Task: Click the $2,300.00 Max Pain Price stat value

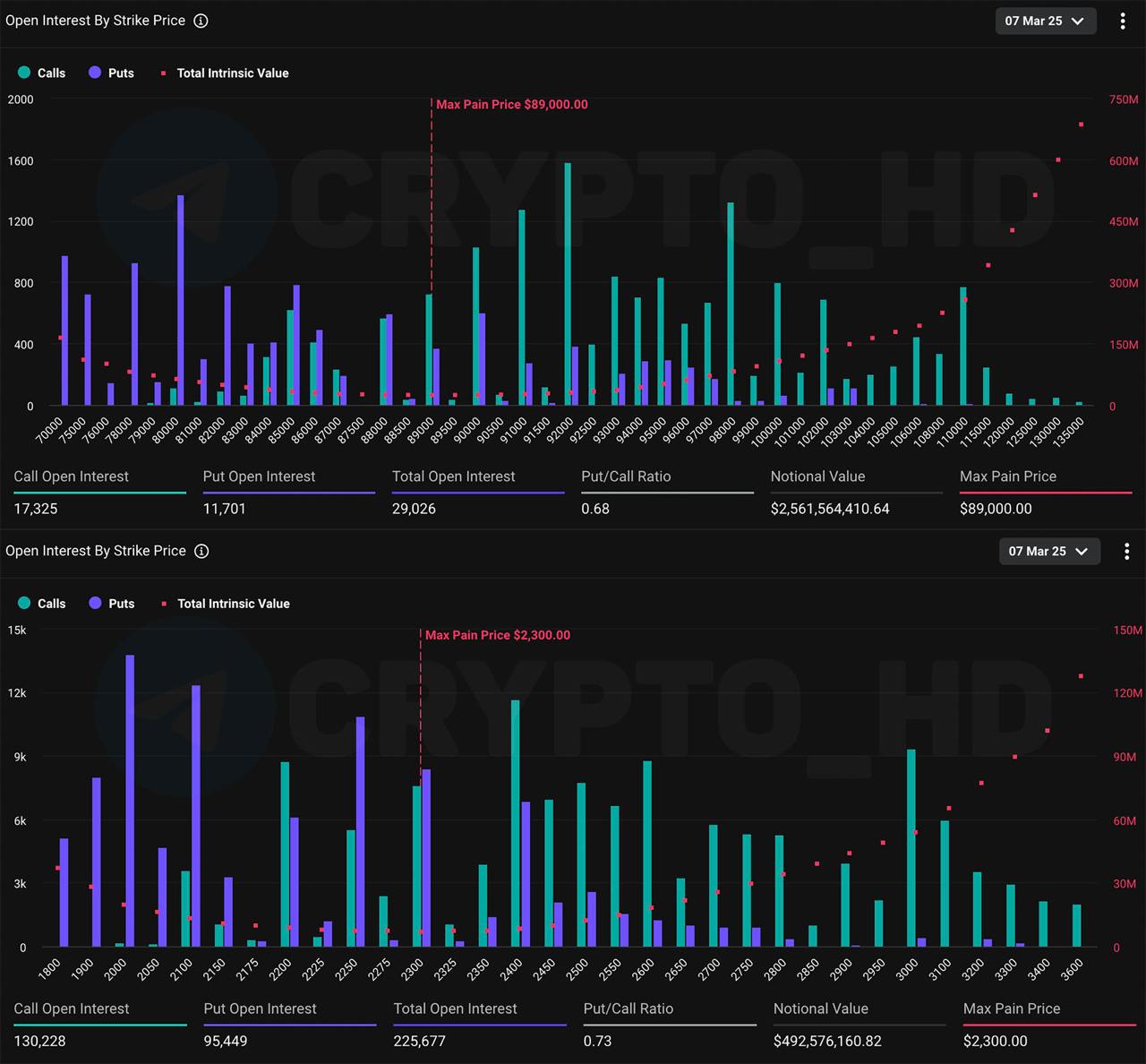Action: (996, 1041)
